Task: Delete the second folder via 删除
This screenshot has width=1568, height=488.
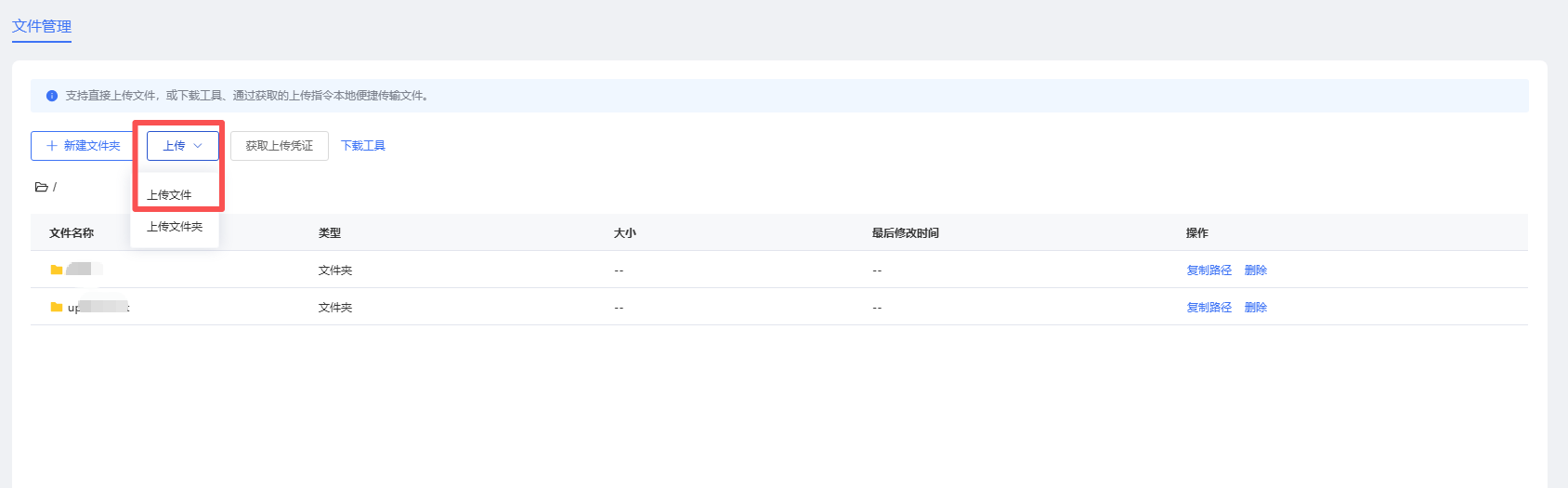Action: point(1256,308)
